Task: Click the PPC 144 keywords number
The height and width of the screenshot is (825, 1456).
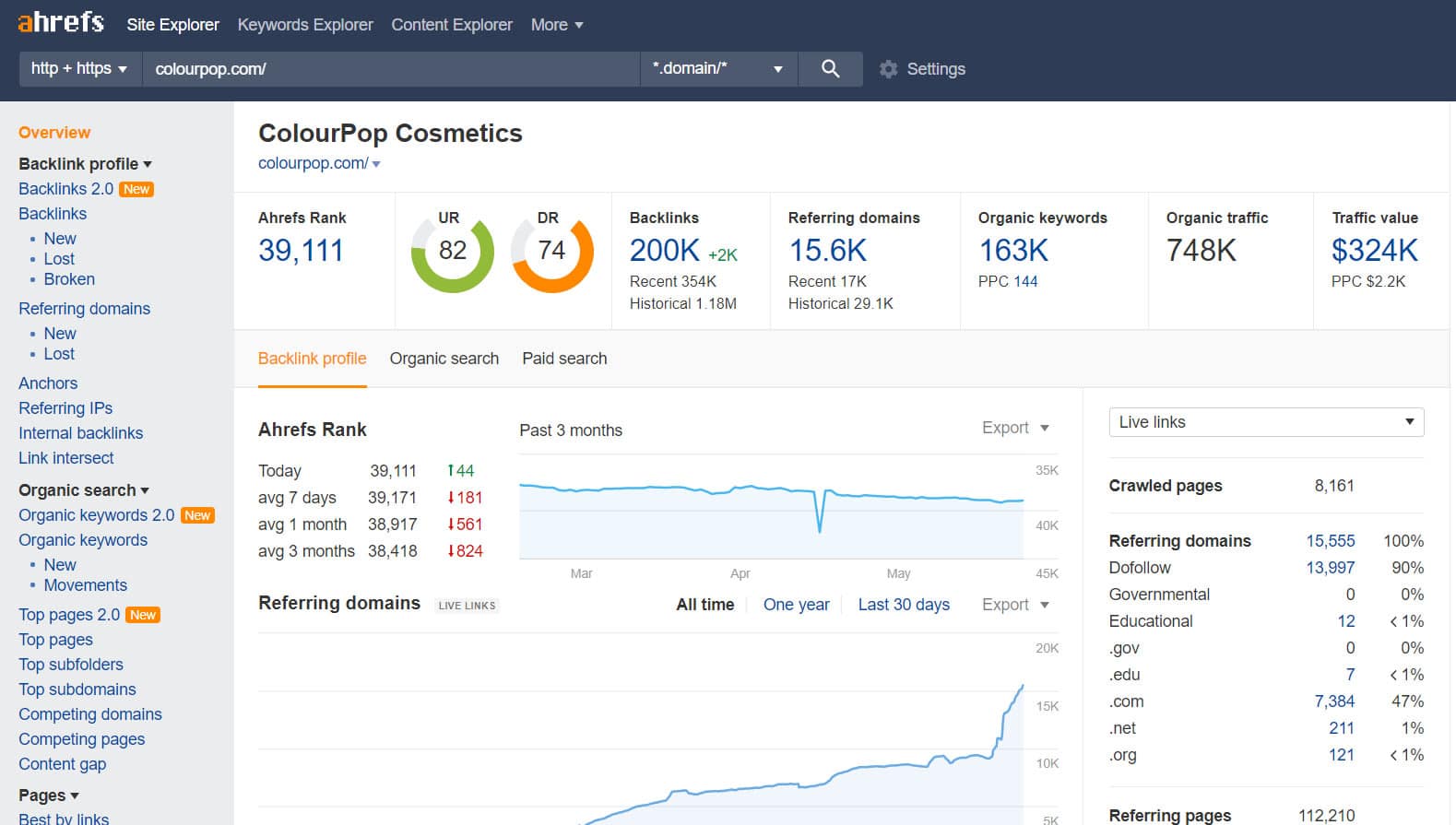Action: click(x=1025, y=281)
